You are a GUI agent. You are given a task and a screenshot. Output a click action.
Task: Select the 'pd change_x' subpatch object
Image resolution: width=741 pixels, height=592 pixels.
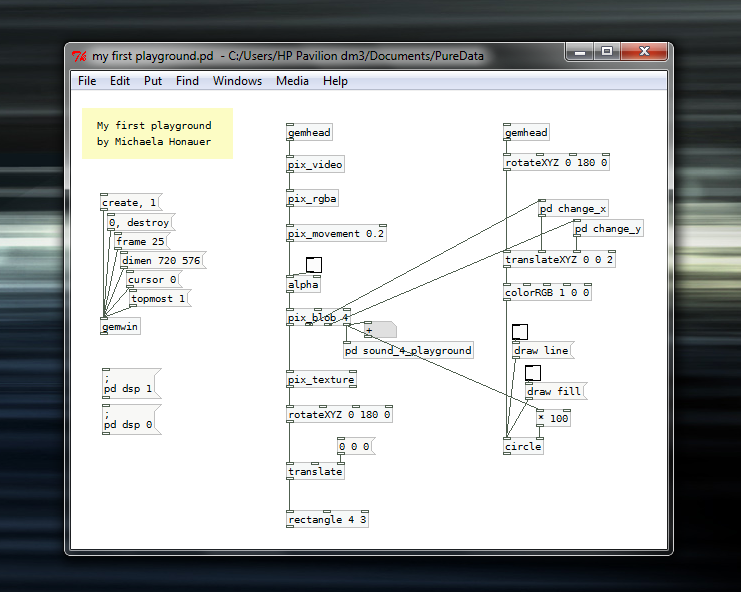pos(573,209)
